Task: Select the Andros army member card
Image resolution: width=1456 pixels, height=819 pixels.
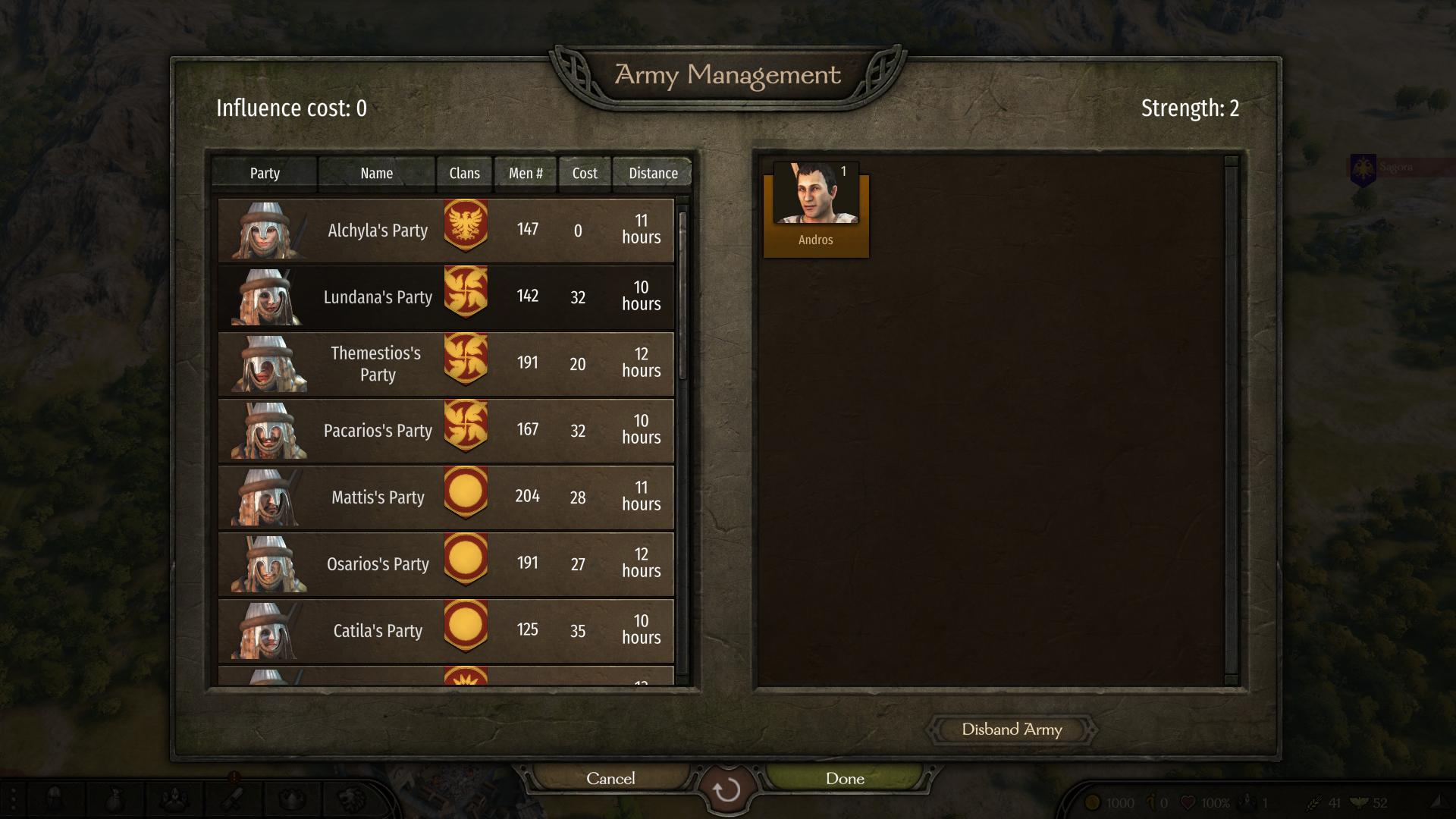Action: tap(816, 210)
